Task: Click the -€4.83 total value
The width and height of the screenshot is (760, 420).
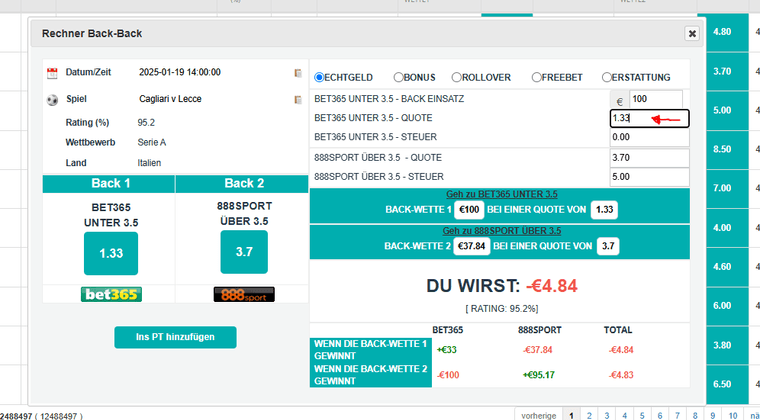Action: pos(621,375)
